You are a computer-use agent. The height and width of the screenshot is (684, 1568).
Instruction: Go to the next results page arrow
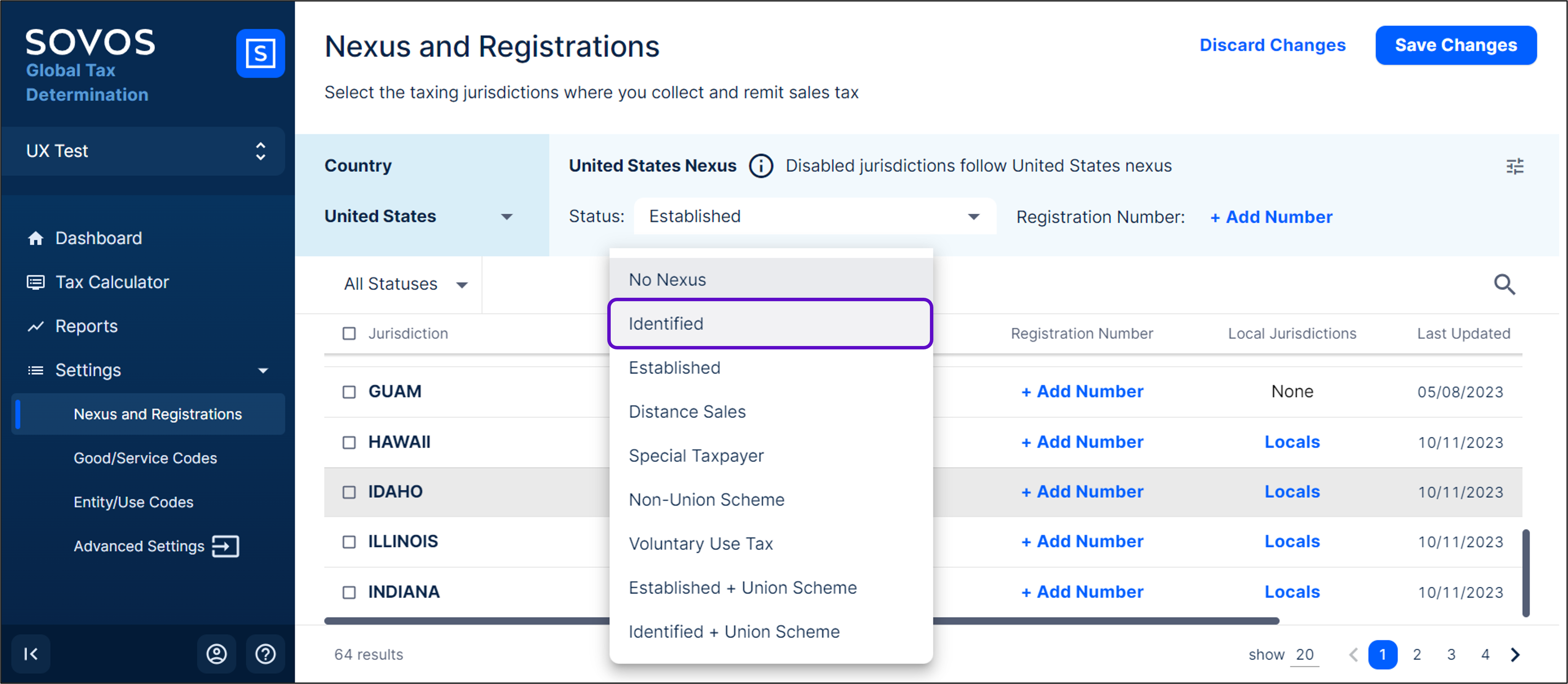(x=1515, y=655)
